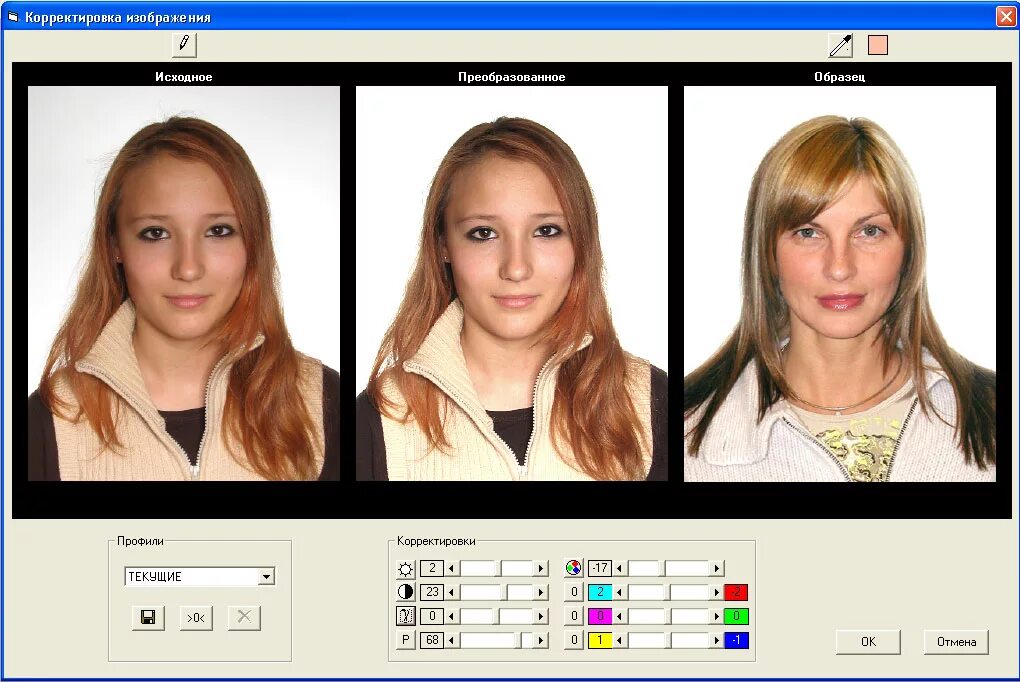Click the cyan swatch showing 2
The height and width of the screenshot is (682, 1020).
(600, 592)
